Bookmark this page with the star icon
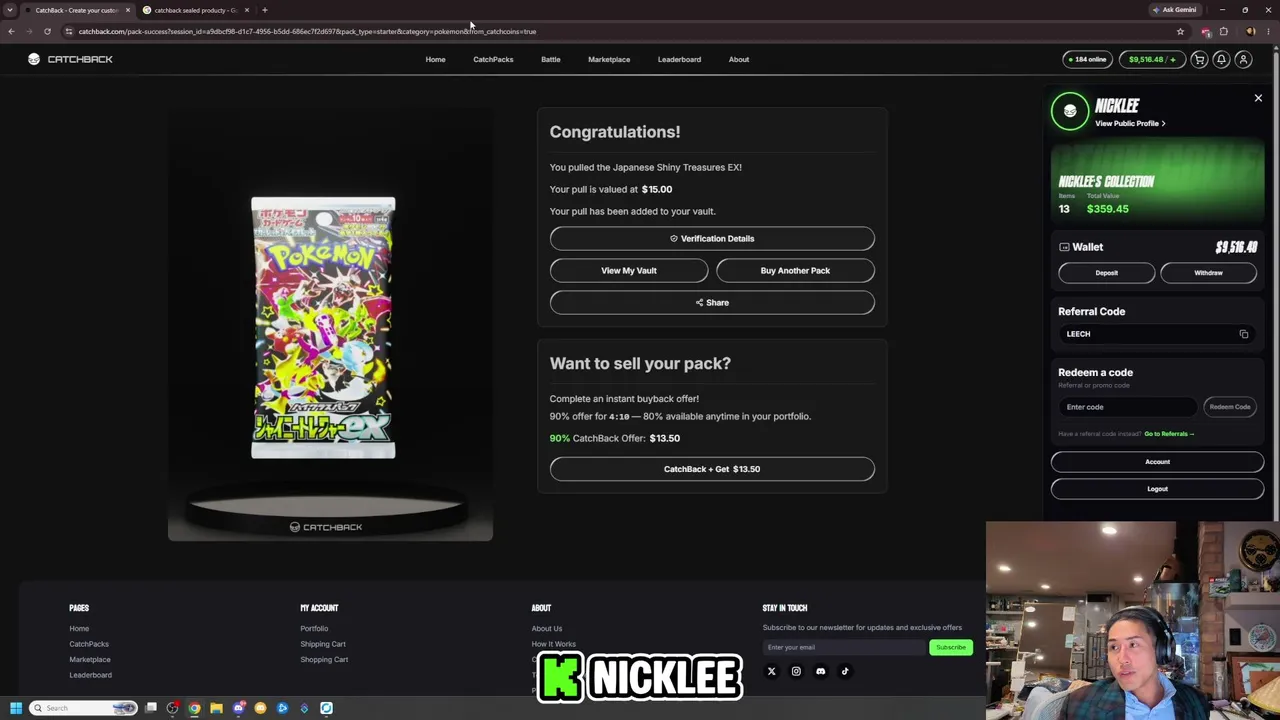This screenshot has height=720, width=1280. 1180,31
